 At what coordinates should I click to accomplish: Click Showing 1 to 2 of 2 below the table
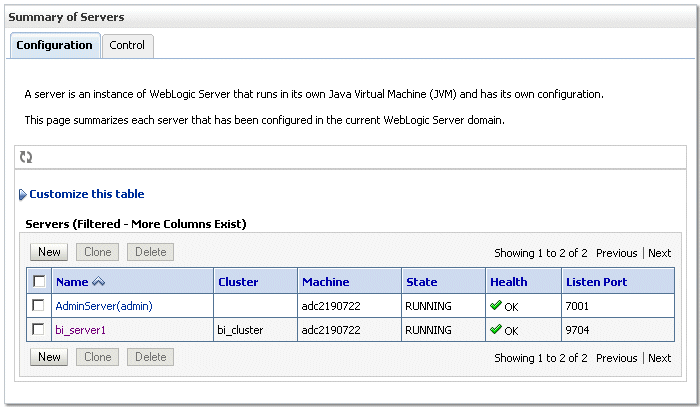[541, 358]
